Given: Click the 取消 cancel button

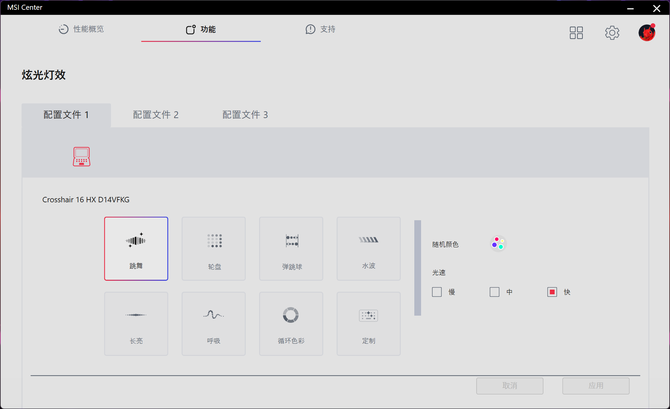Looking at the screenshot, I should pos(510,386).
